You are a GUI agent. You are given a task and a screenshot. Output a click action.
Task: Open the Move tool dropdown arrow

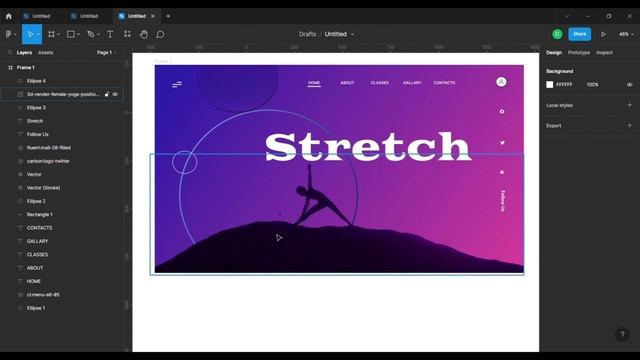point(38,35)
